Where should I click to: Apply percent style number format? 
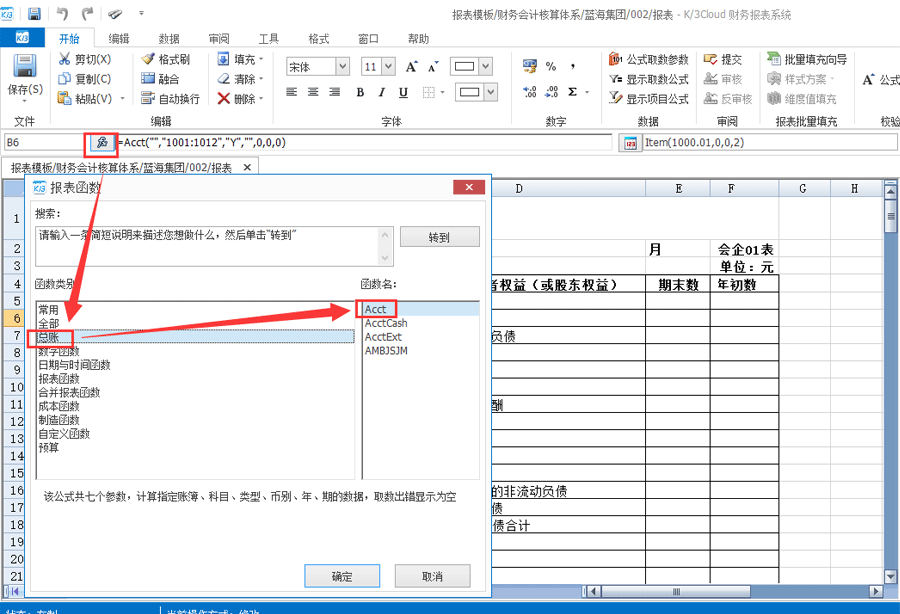[550, 67]
